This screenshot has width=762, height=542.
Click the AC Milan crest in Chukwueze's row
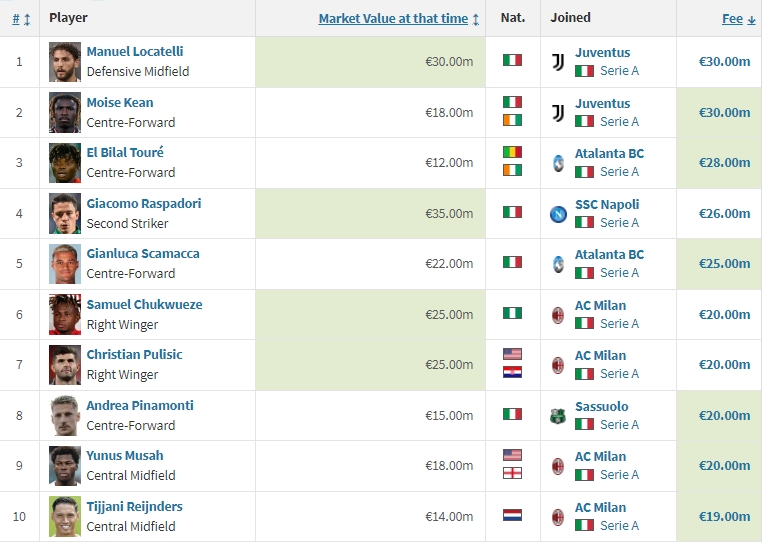[558, 314]
